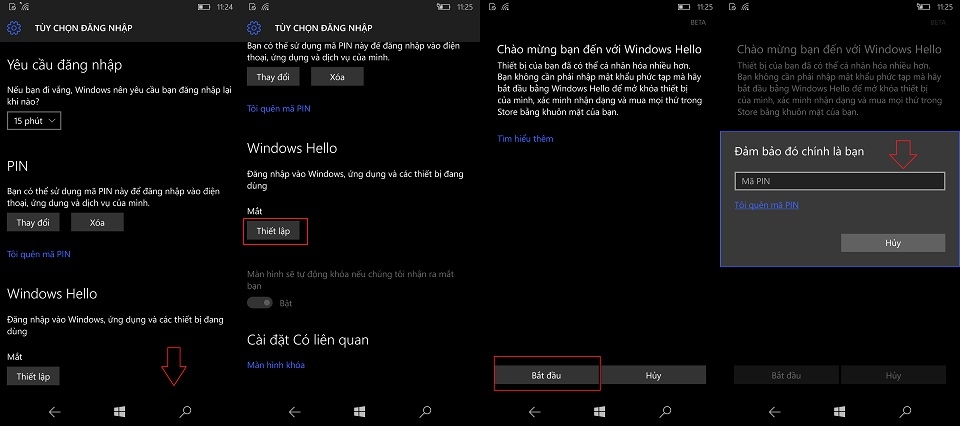Tap the search magnifier on the 11:24 screen
This screenshot has height=426, width=960.
pyautogui.click(x=185, y=412)
